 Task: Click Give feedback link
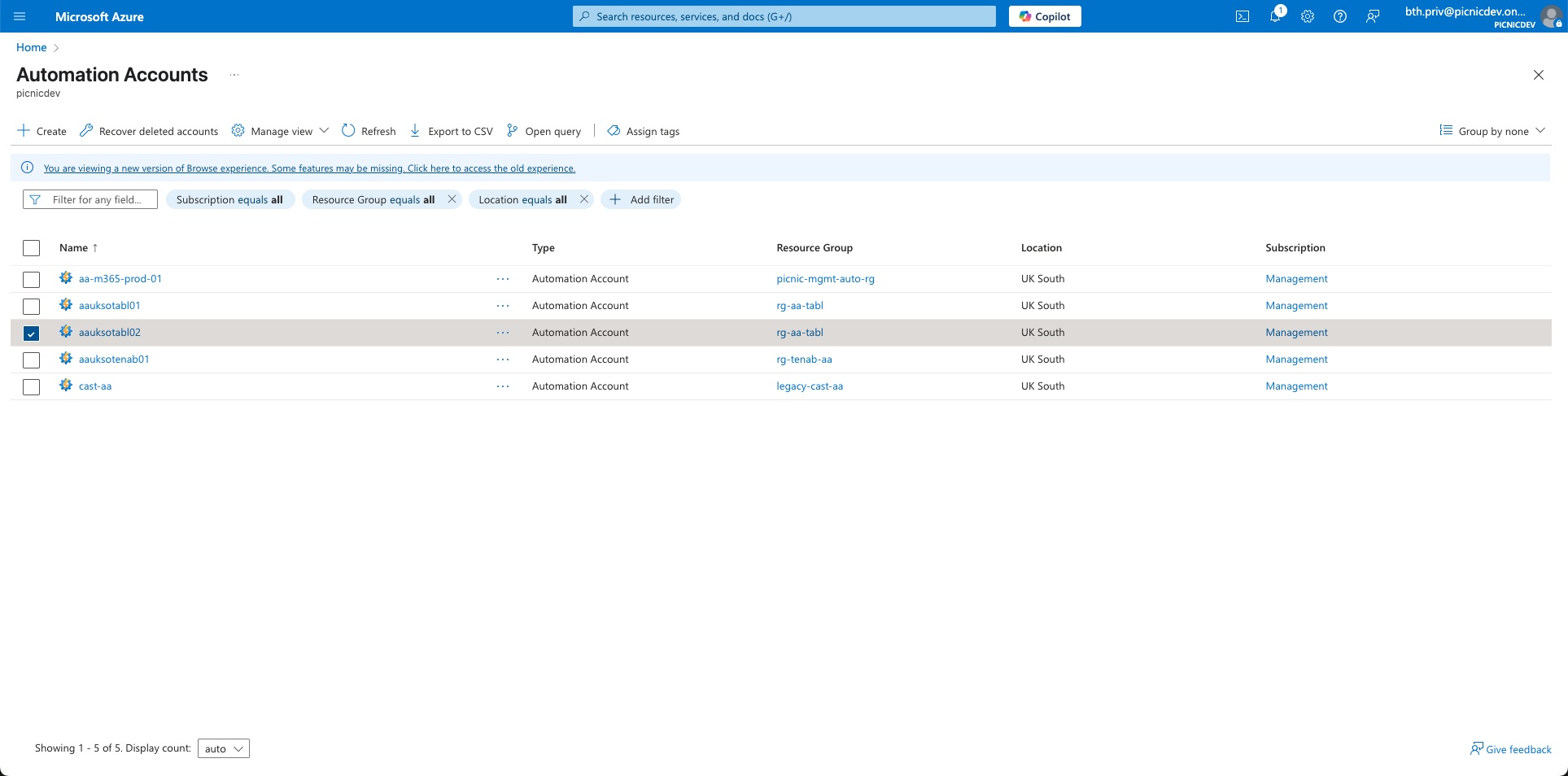(1511, 749)
